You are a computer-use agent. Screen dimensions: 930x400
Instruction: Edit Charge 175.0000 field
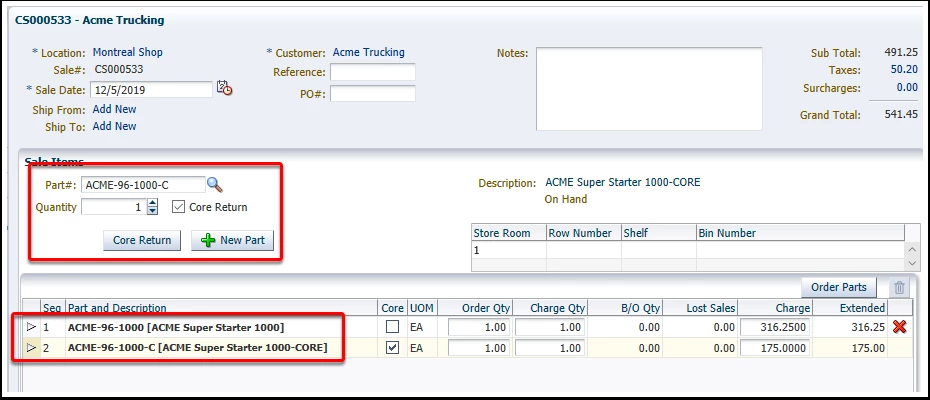pyautogui.click(x=775, y=348)
